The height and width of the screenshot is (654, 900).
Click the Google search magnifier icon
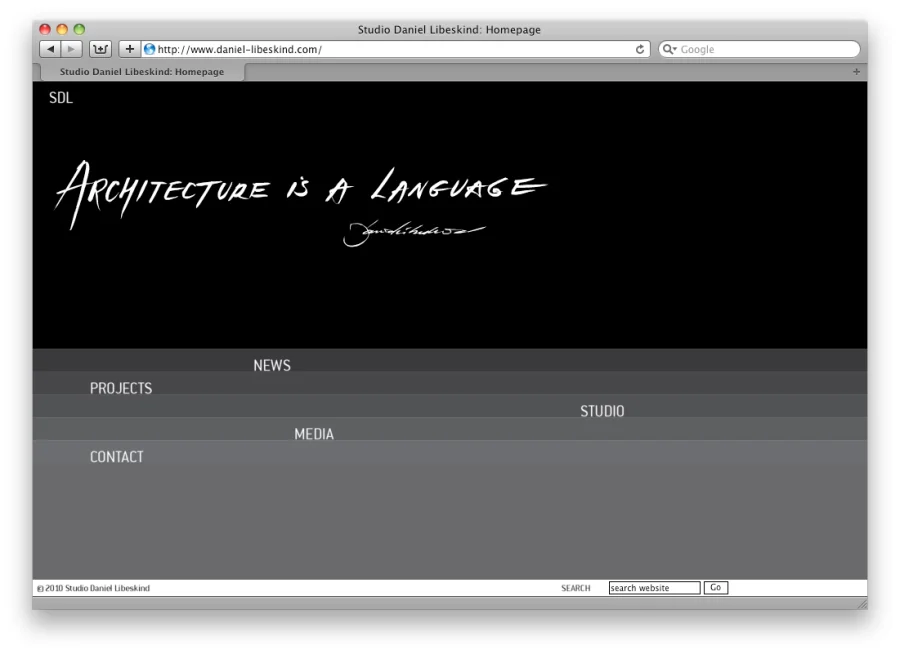669,49
